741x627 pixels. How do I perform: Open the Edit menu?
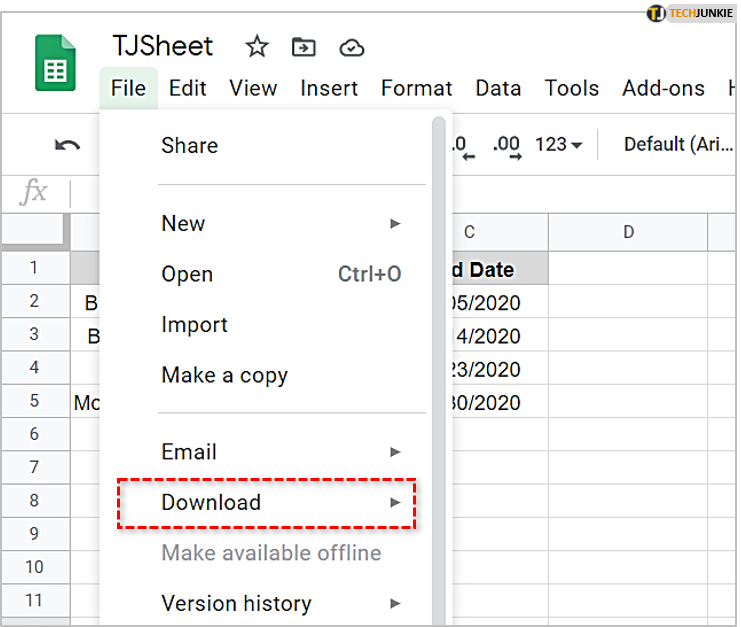(x=187, y=88)
